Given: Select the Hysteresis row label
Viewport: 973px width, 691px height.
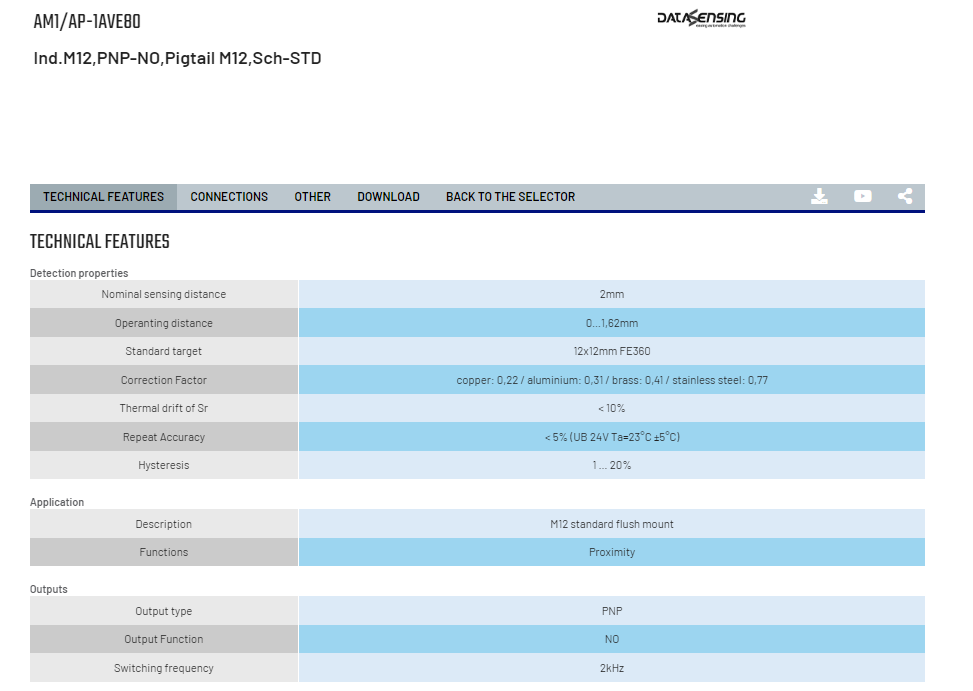Looking at the screenshot, I should point(164,465).
